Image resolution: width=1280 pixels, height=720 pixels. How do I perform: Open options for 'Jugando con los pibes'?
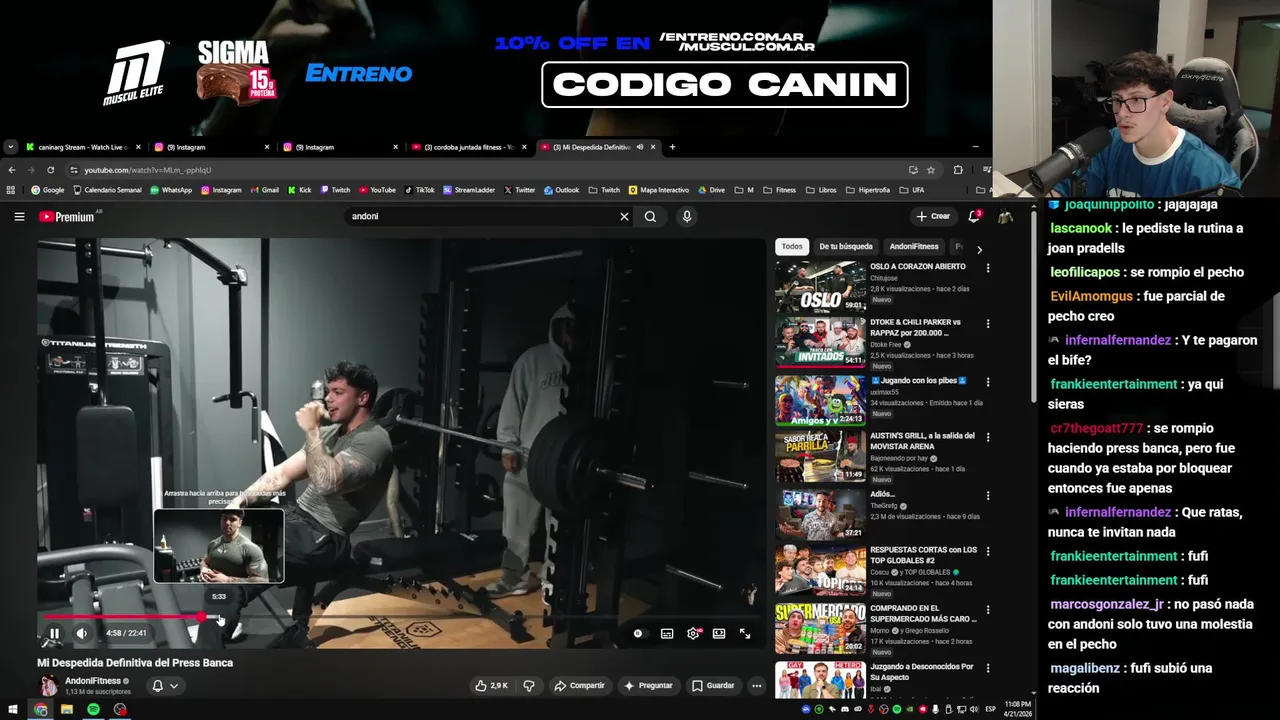(x=988, y=382)
